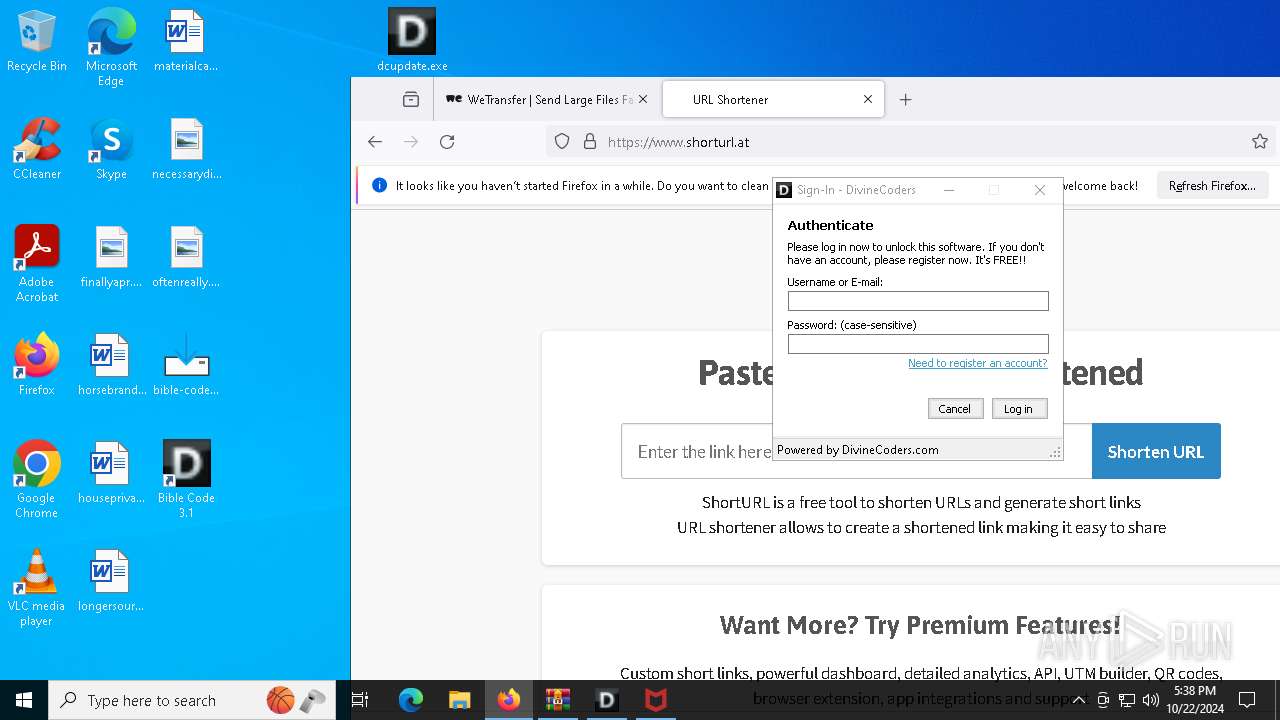The width and height of the screenshot is (1280, 720).
Task: Select the finallyapr... image file
Action: click(111, 258)
